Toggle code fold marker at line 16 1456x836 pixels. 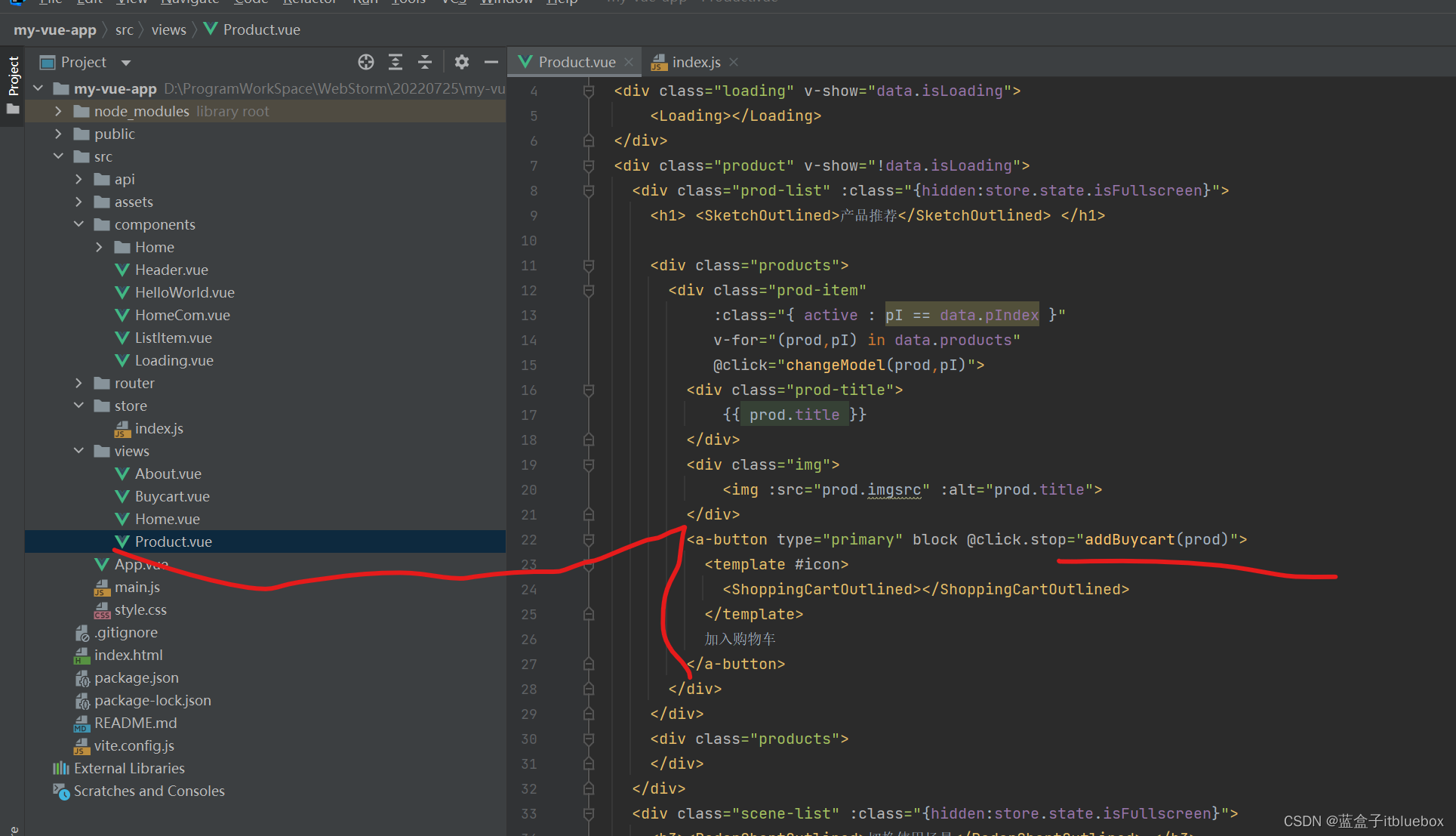(589, 390)
